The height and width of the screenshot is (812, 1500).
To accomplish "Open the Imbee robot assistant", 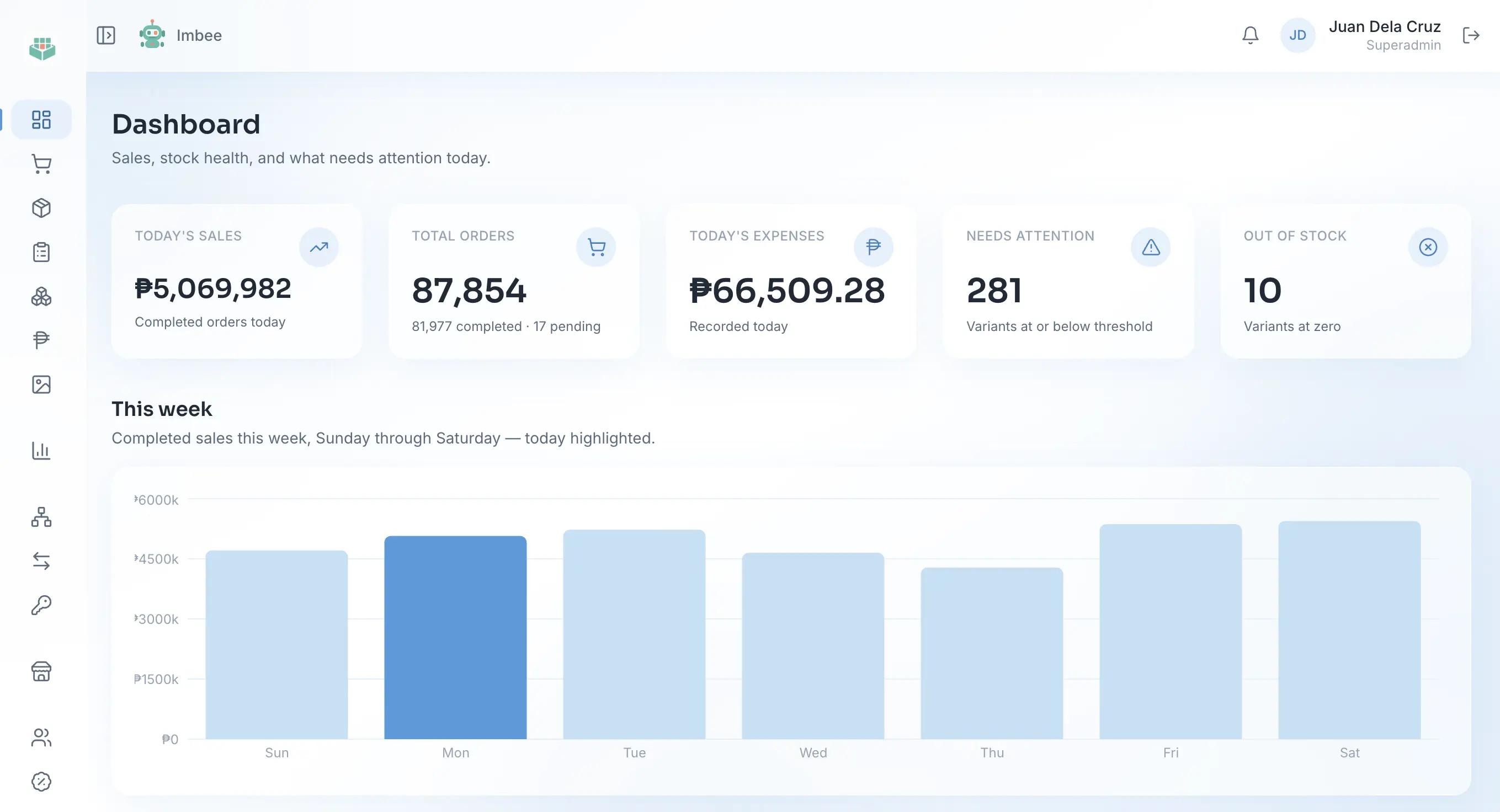I will [180, 35].
